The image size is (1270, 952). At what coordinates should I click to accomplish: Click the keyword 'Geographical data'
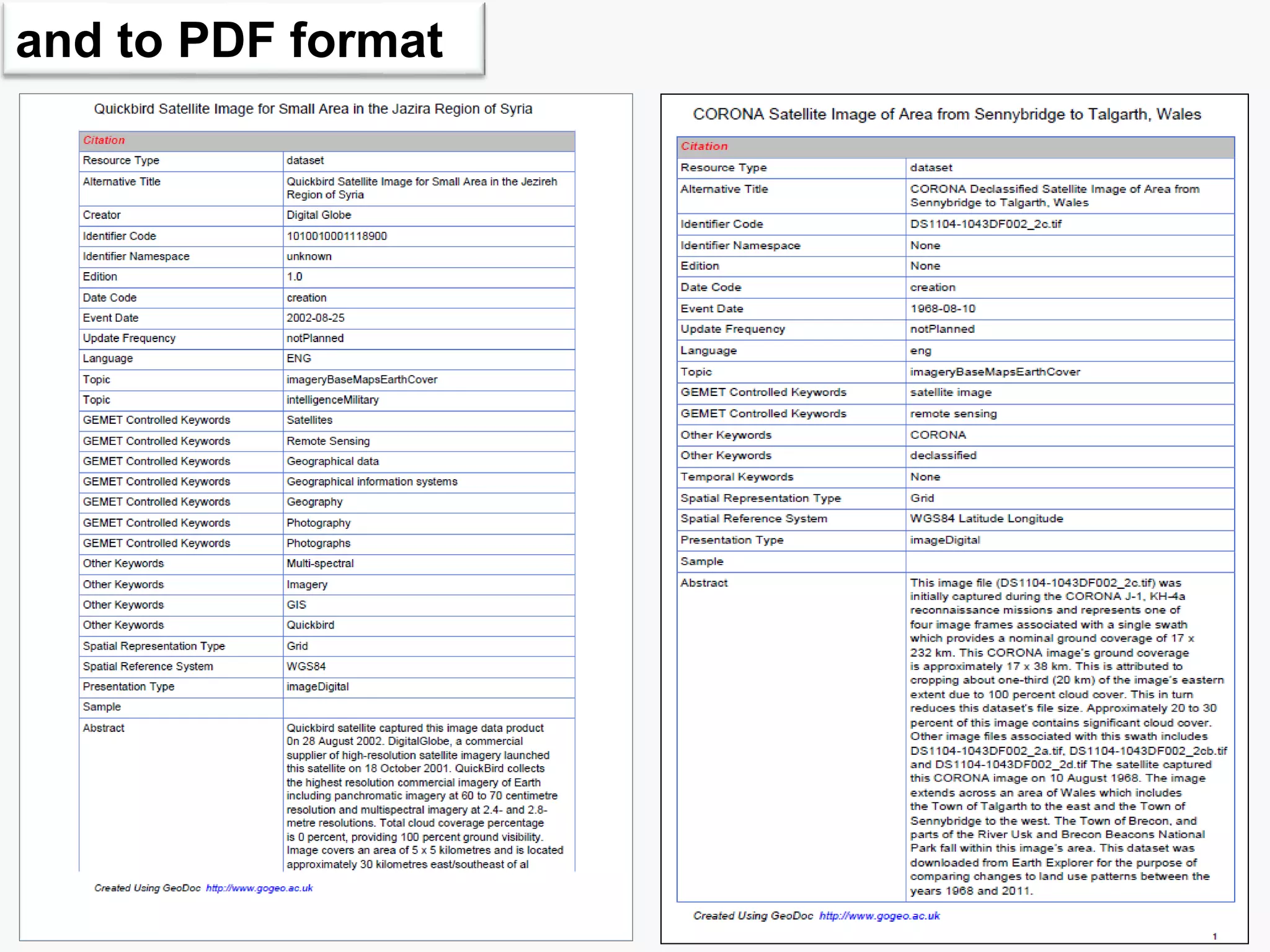click(332, 462)
